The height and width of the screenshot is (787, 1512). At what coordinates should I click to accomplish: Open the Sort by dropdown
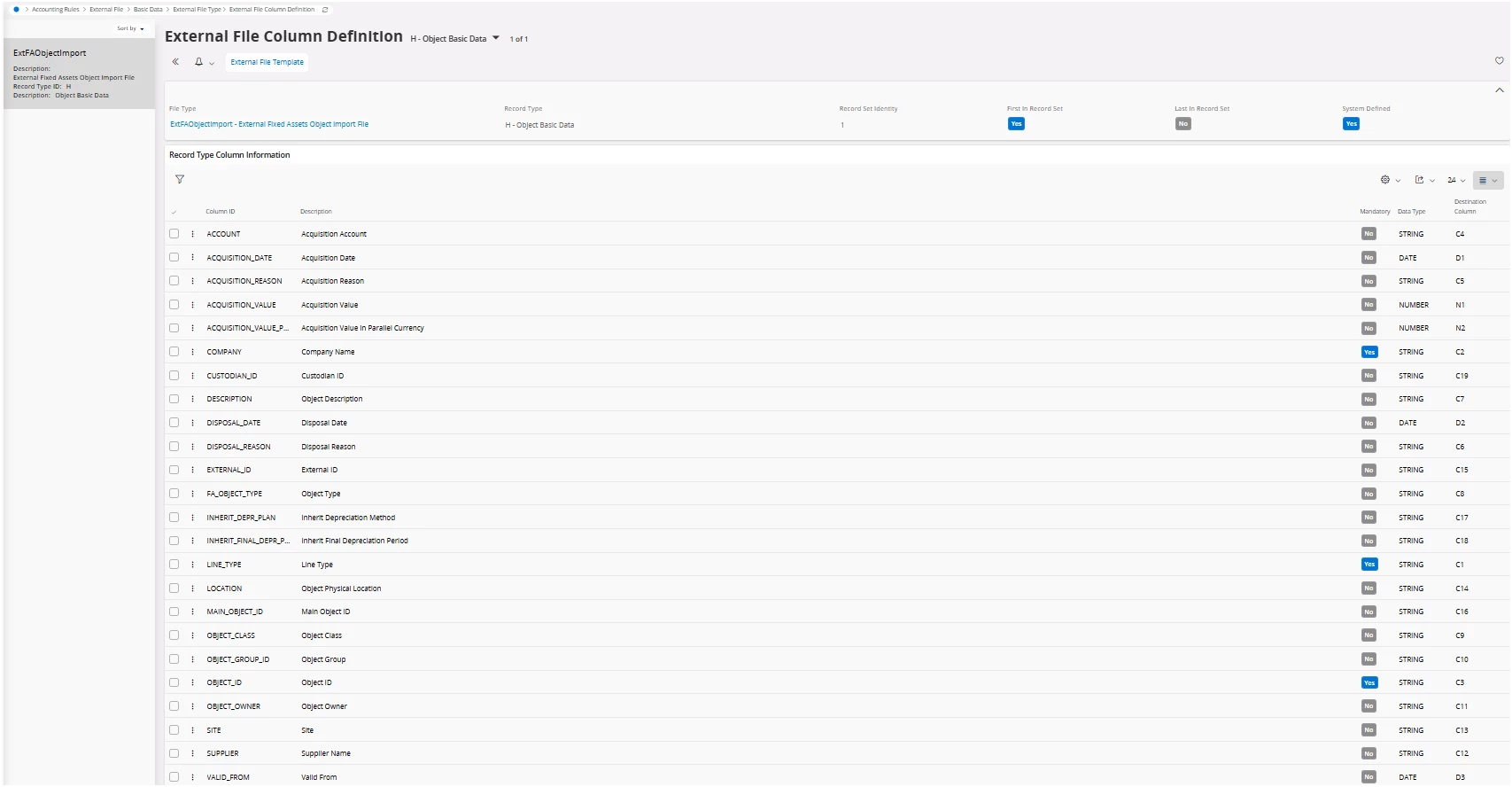tap(130, 28)
